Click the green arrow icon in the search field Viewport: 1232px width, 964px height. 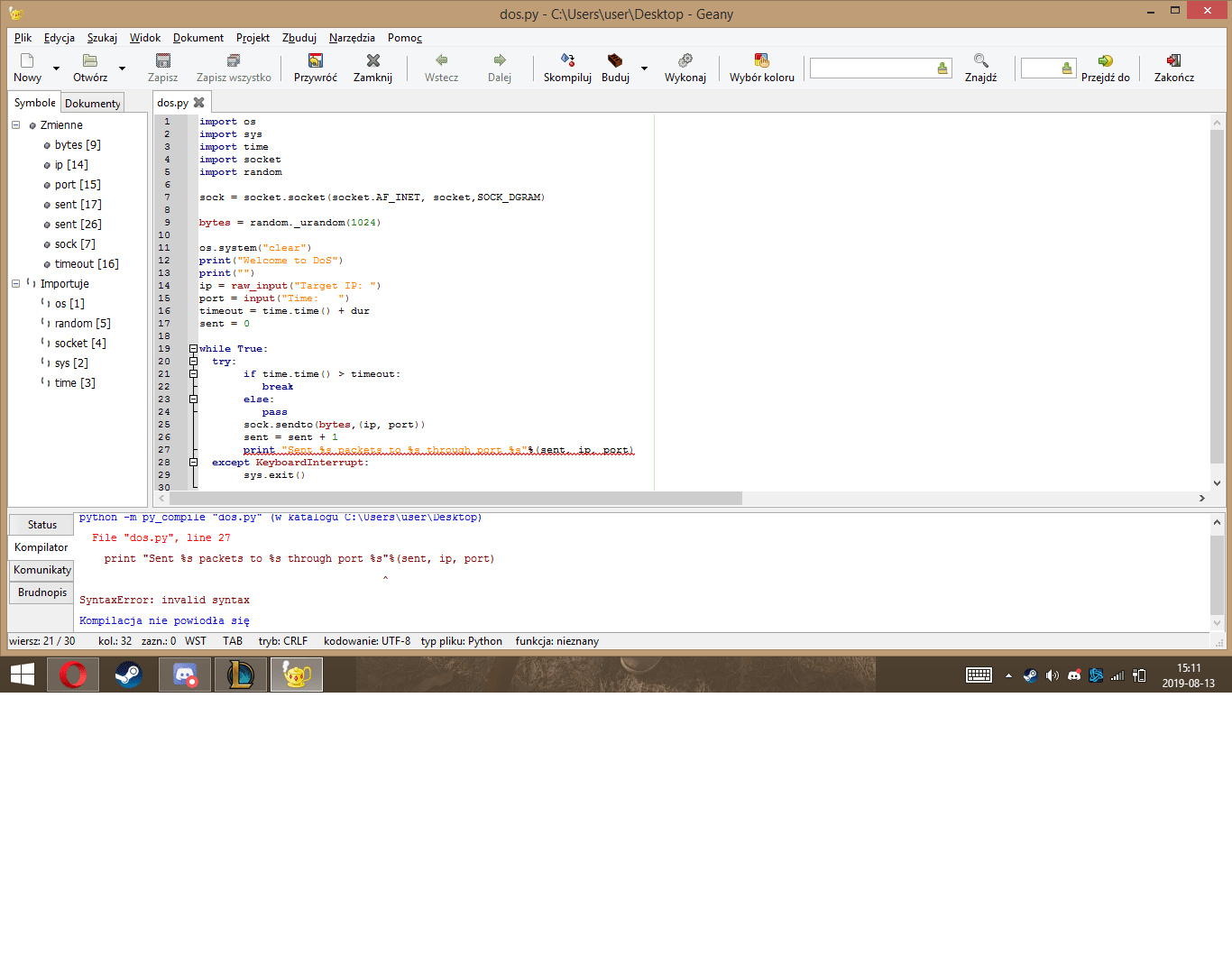pos(942,69)
